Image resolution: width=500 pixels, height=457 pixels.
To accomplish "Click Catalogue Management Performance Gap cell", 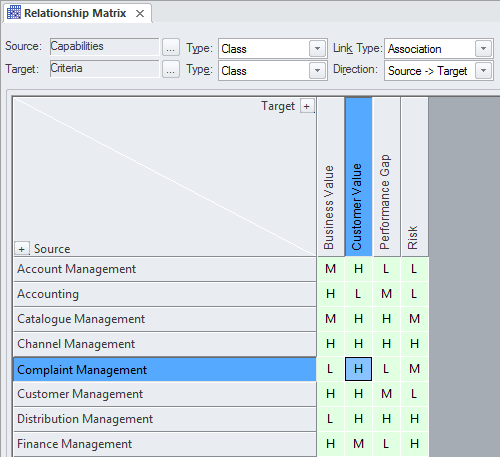I will (x=386, y=319).
